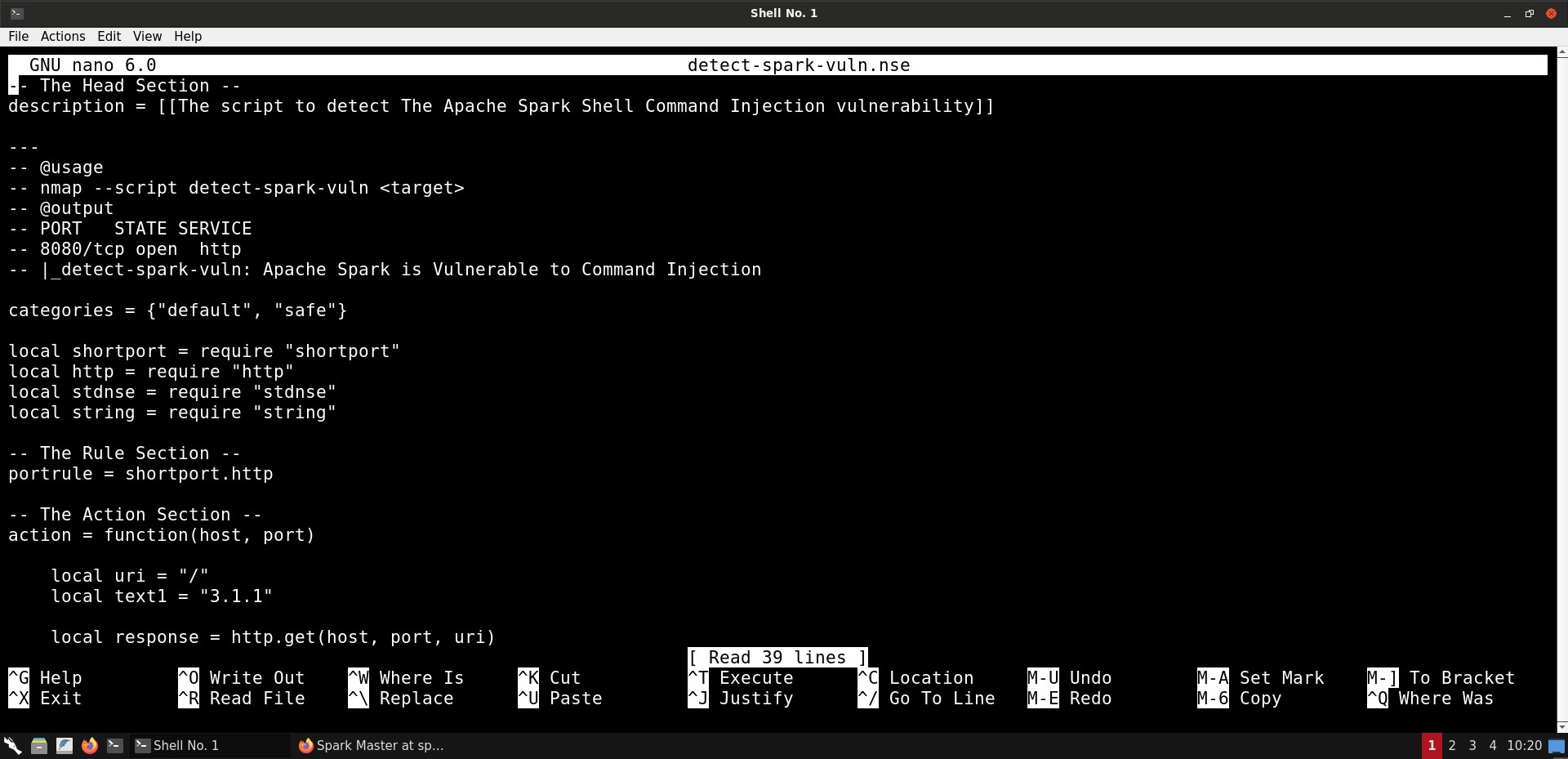Click the ^K Cut shortcut label

(x=550, y=678)
